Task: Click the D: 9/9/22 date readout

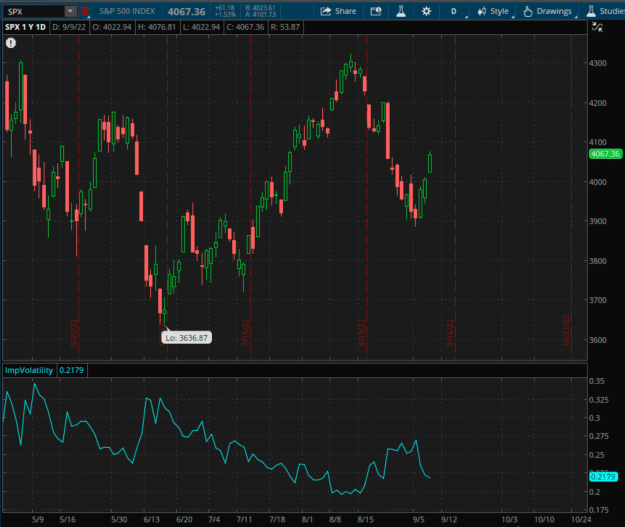Action: (x=69, y=27)
